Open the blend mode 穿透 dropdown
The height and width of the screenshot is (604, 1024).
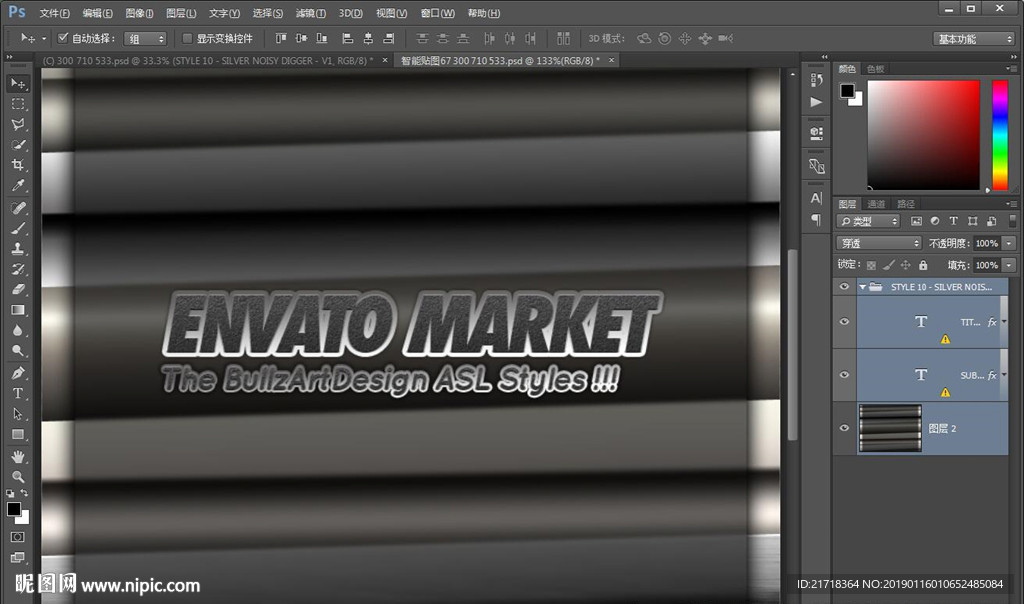tap(878, 243)
